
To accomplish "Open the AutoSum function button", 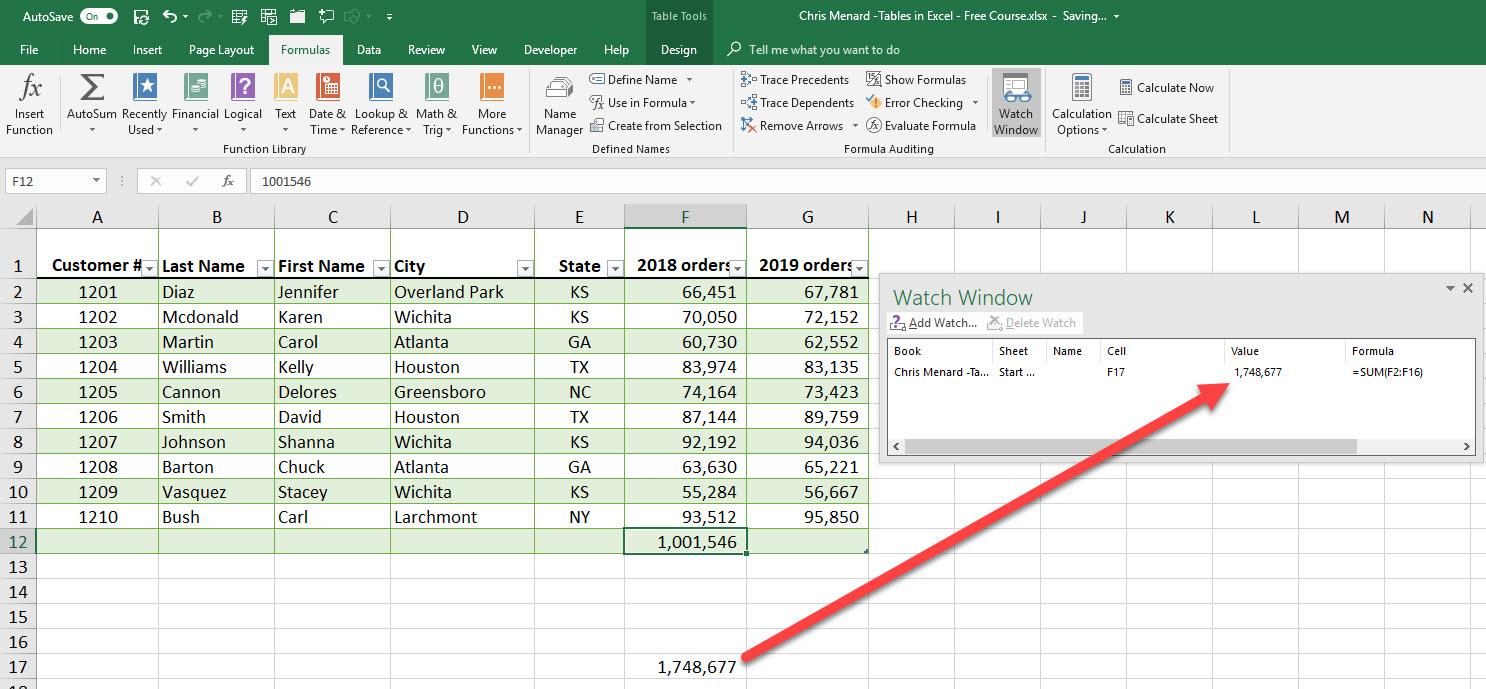I will [x=91, y=104].
